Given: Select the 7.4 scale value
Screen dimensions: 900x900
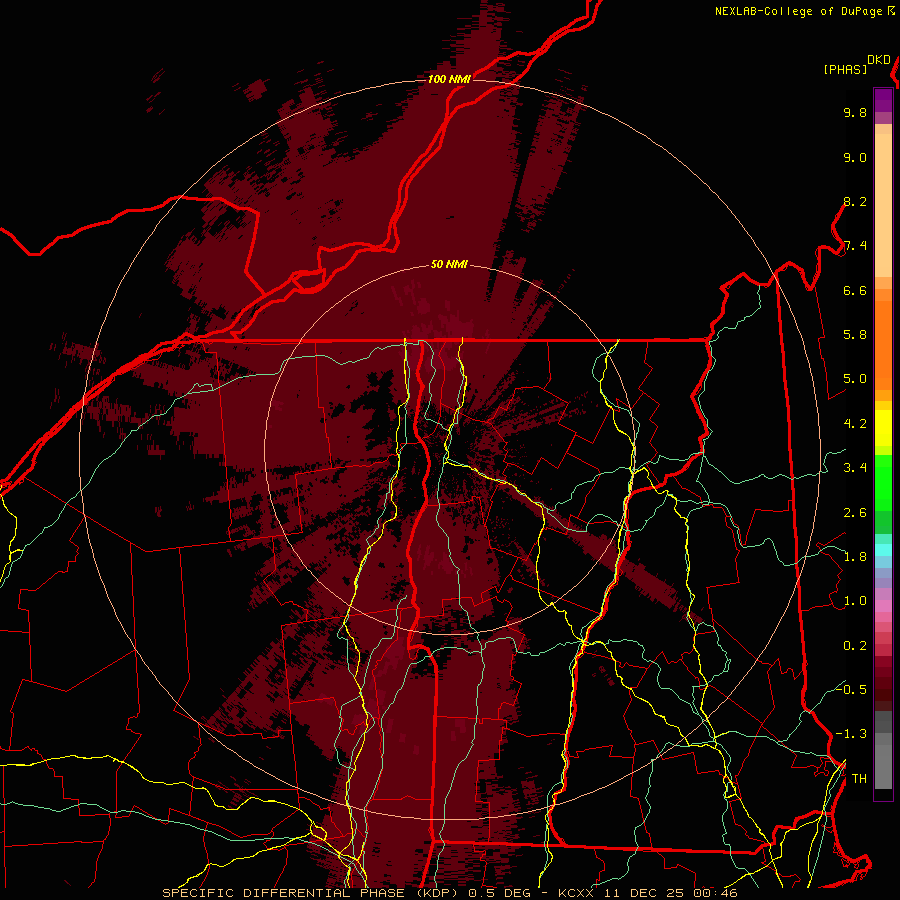Looking at the screenshot, I should pyautogui.click(x=855, y=246).
